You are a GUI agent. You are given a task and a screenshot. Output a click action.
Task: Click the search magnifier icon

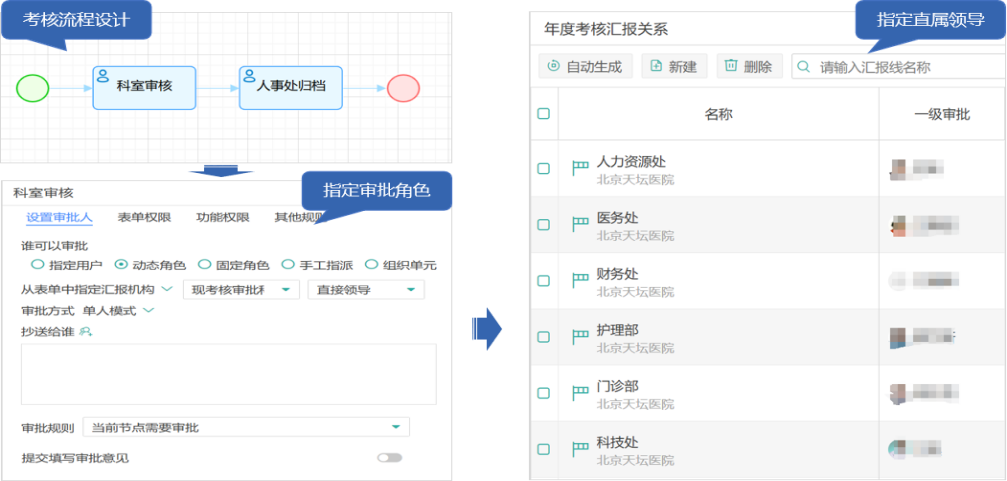click(804, 67)
